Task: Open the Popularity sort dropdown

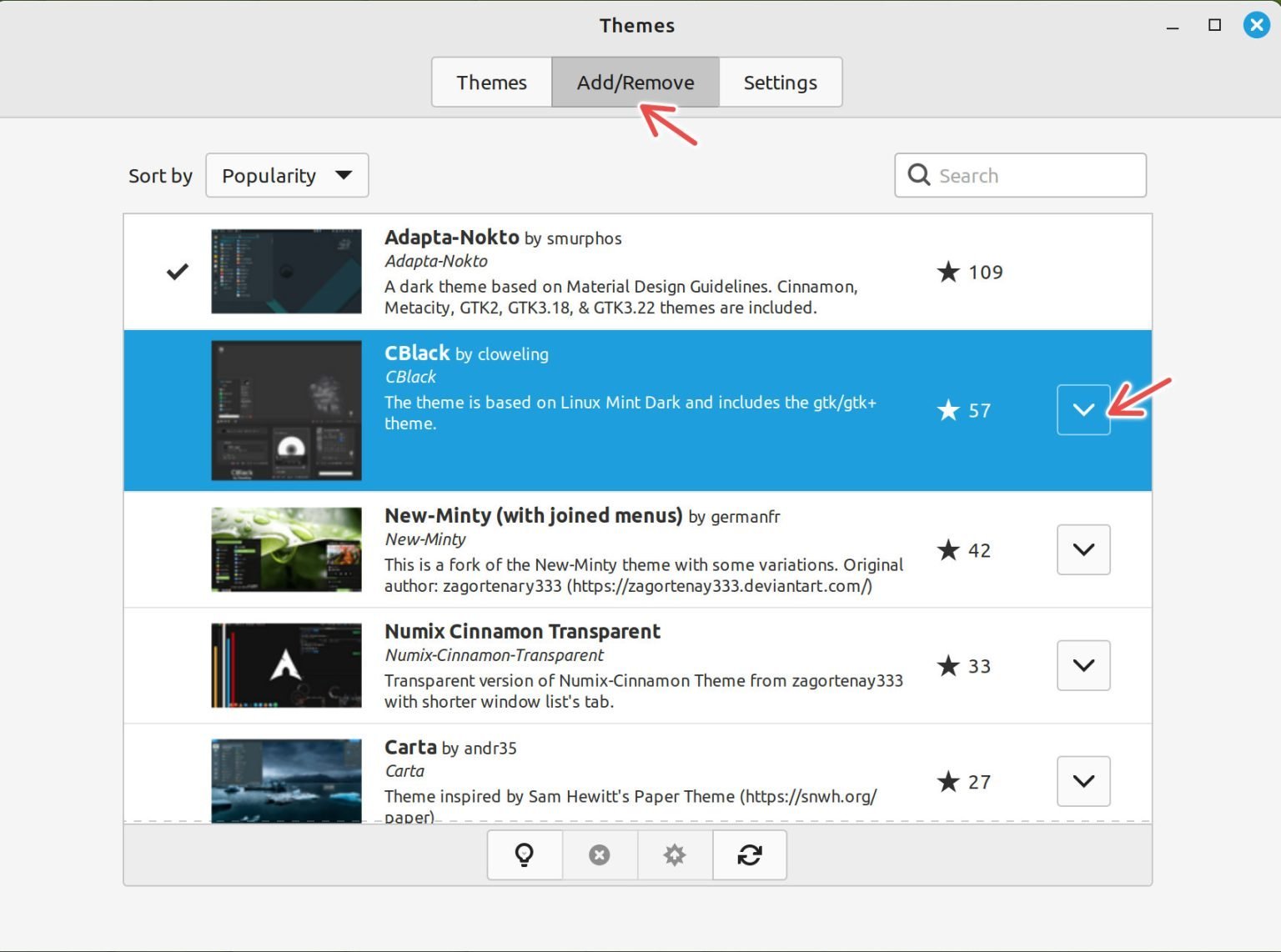Action: coord(287,175)
